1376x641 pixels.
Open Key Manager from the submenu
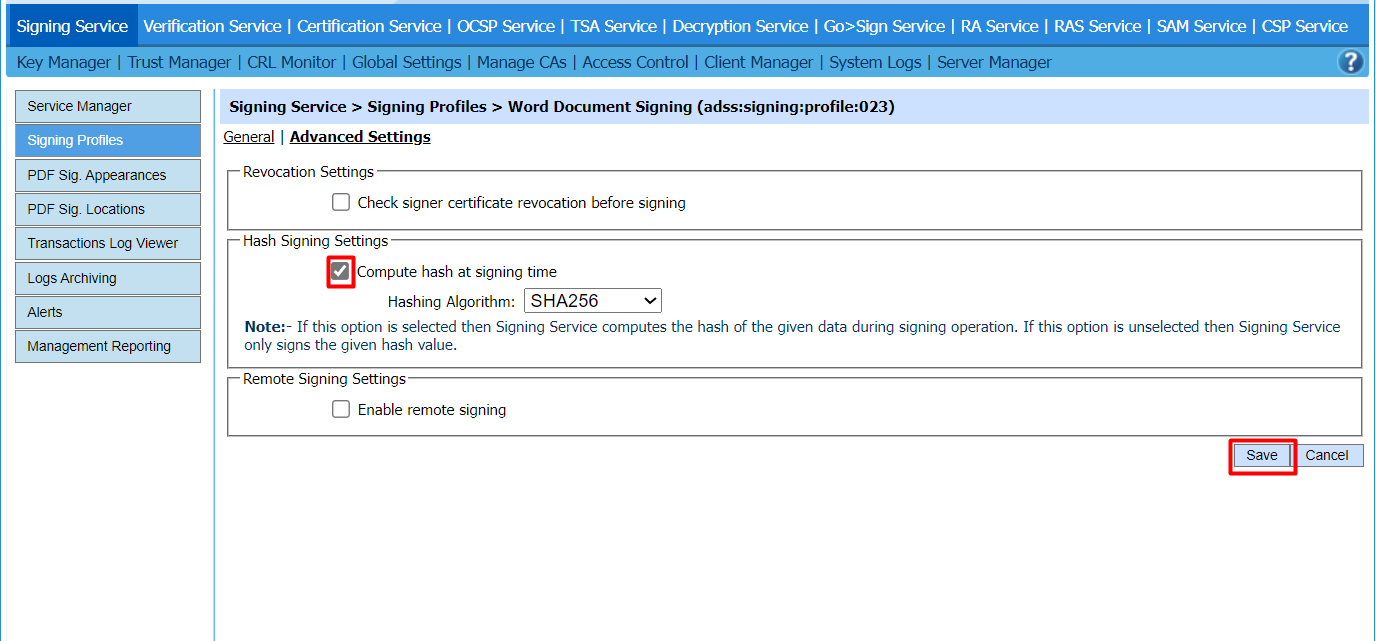coord(64,62)
